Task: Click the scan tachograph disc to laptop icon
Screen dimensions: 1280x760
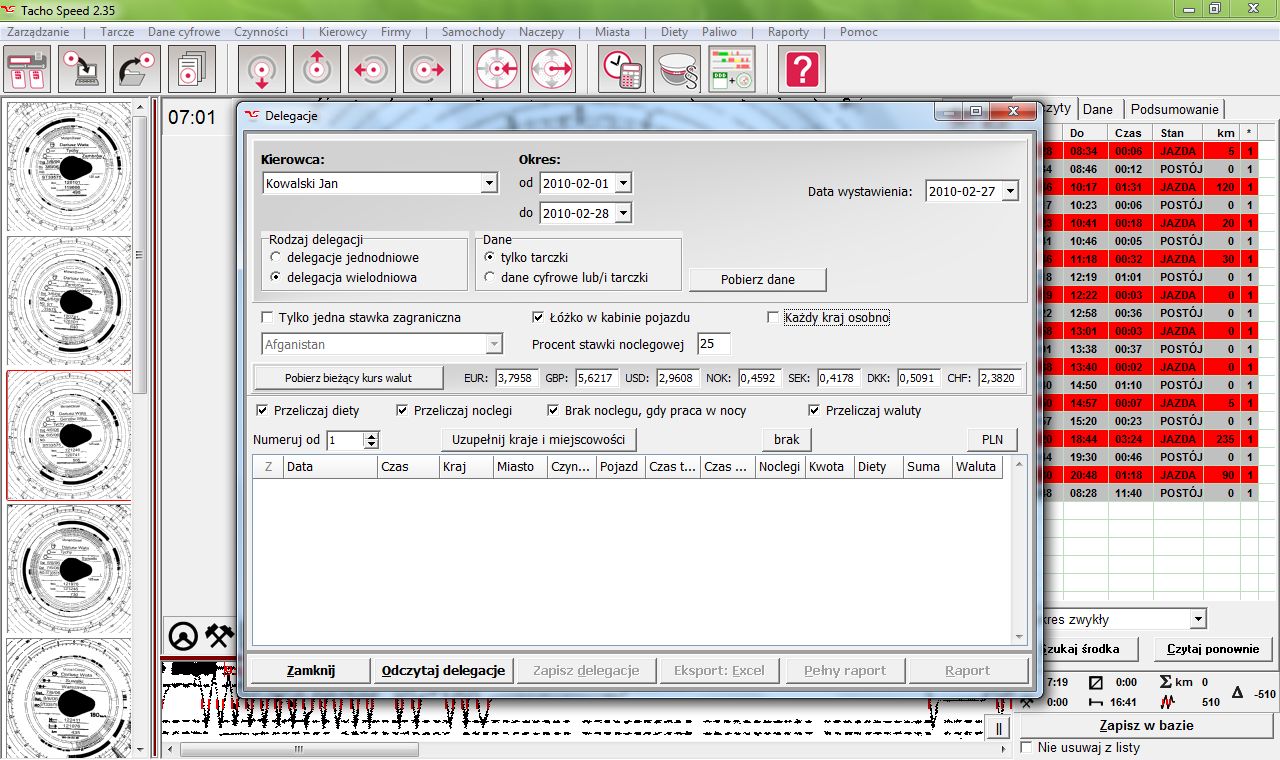Action: (82, 70)
